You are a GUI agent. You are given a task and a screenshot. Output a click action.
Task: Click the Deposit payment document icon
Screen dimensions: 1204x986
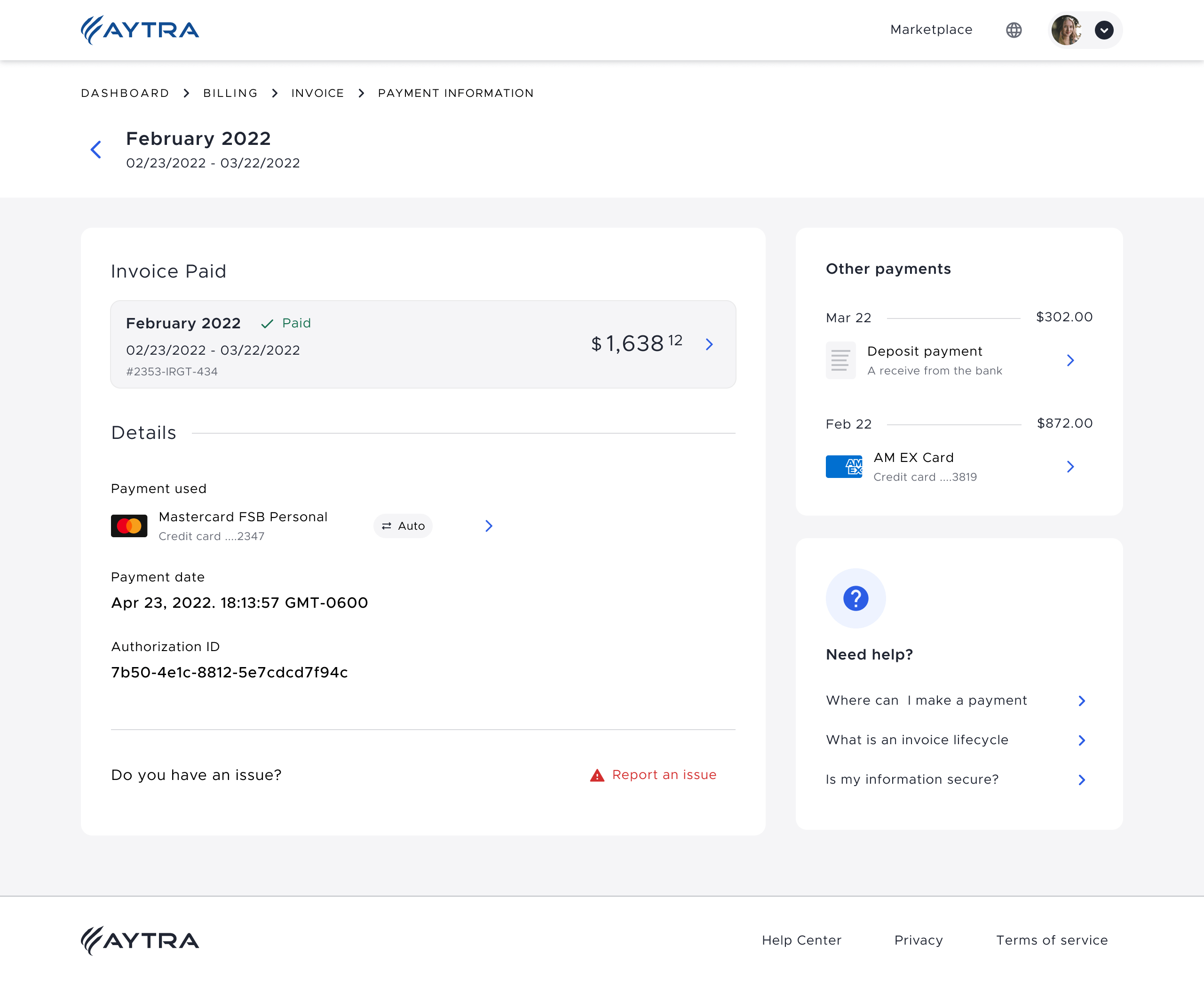(x=840, y=360)
